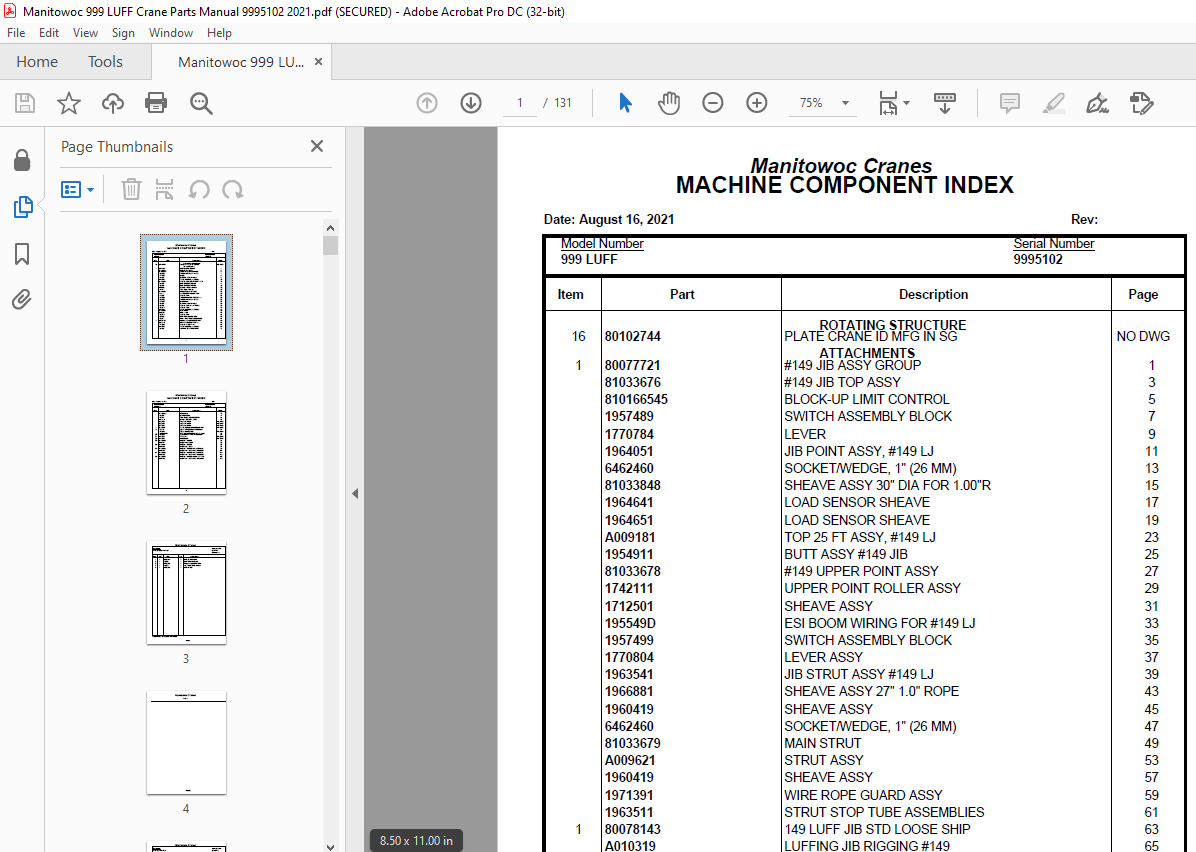This screenshot has width=1196, height=852.
Task: Rotate page clockwise
Action: click(x=233, y=189)
